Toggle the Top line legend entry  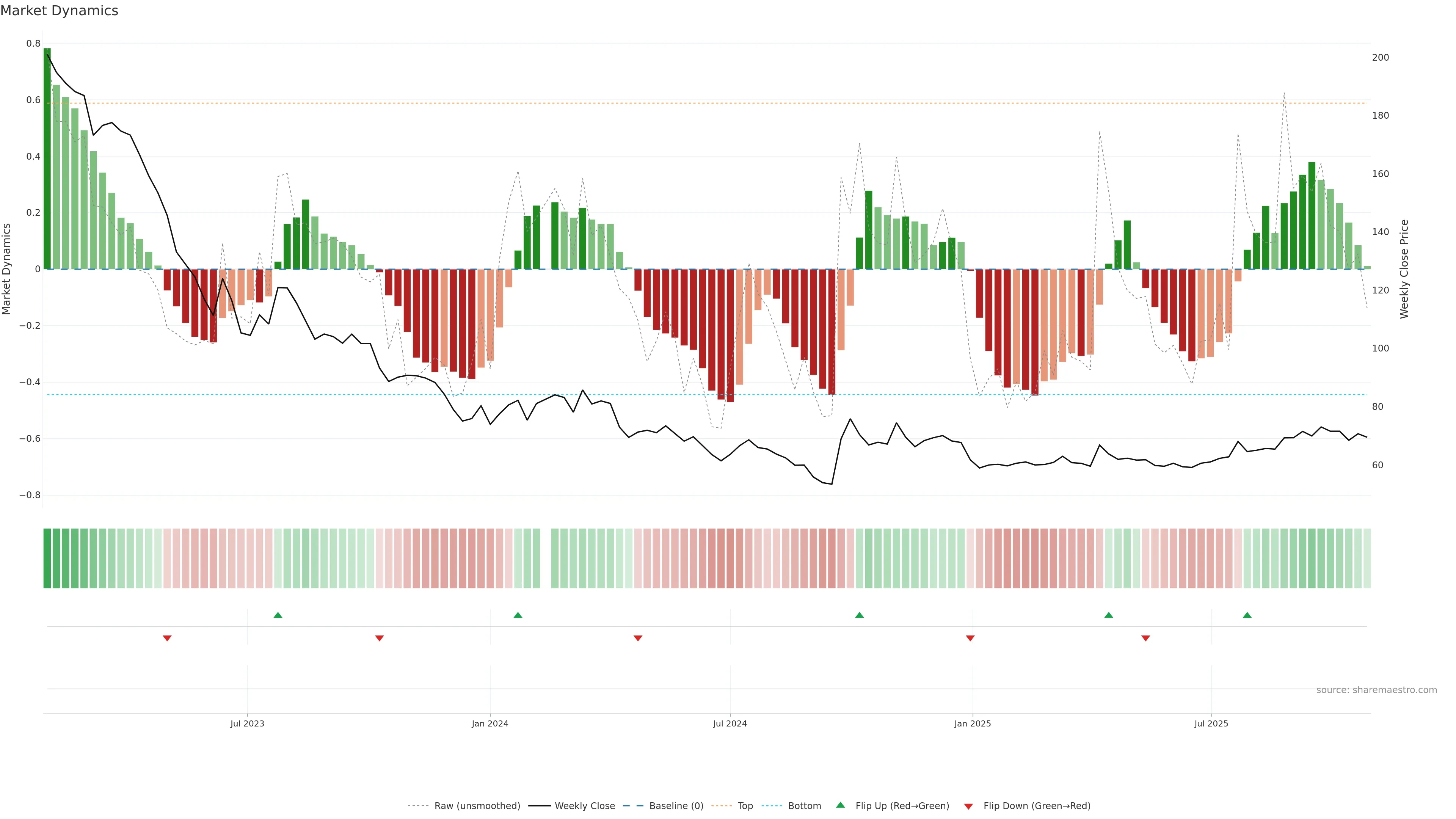coord(745,806)
